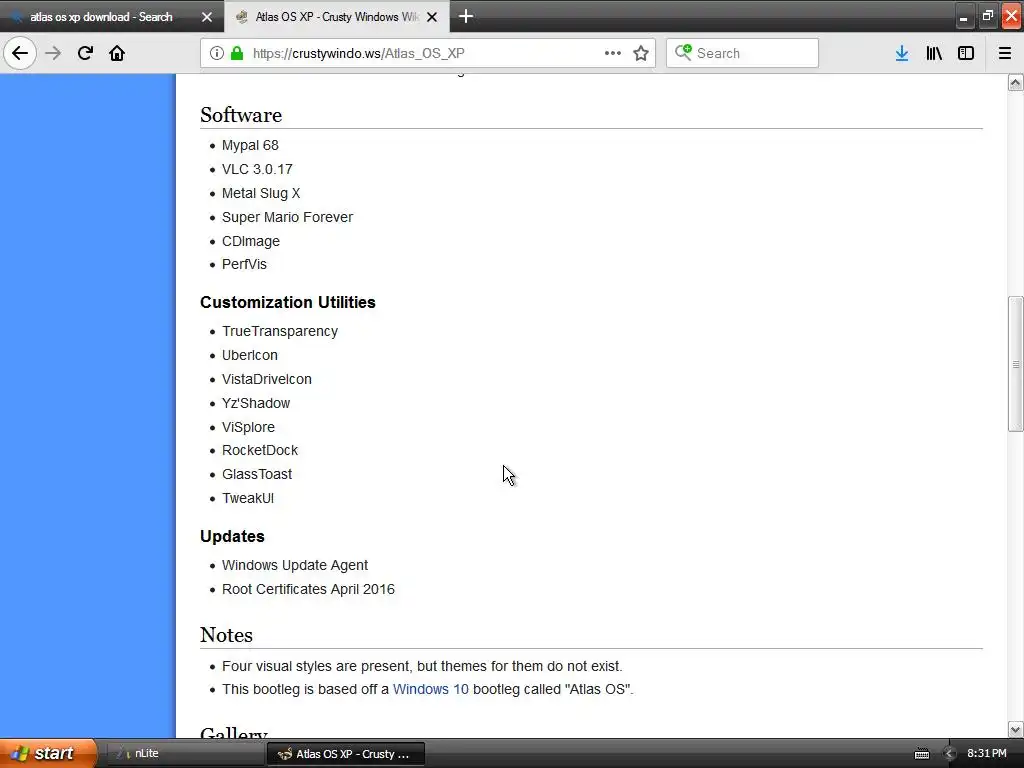The height and width of the screenshot is (768, 1024).
Task: Click the GlassToast entry
Action: (x=257, y=474)
